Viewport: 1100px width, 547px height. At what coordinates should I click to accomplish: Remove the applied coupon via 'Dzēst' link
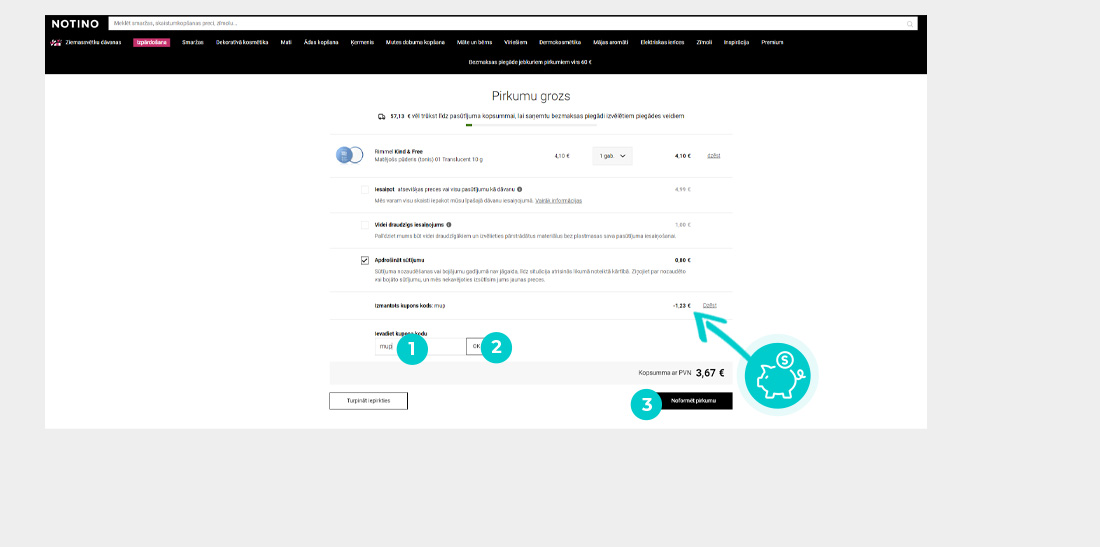click(x=710, y=305)
